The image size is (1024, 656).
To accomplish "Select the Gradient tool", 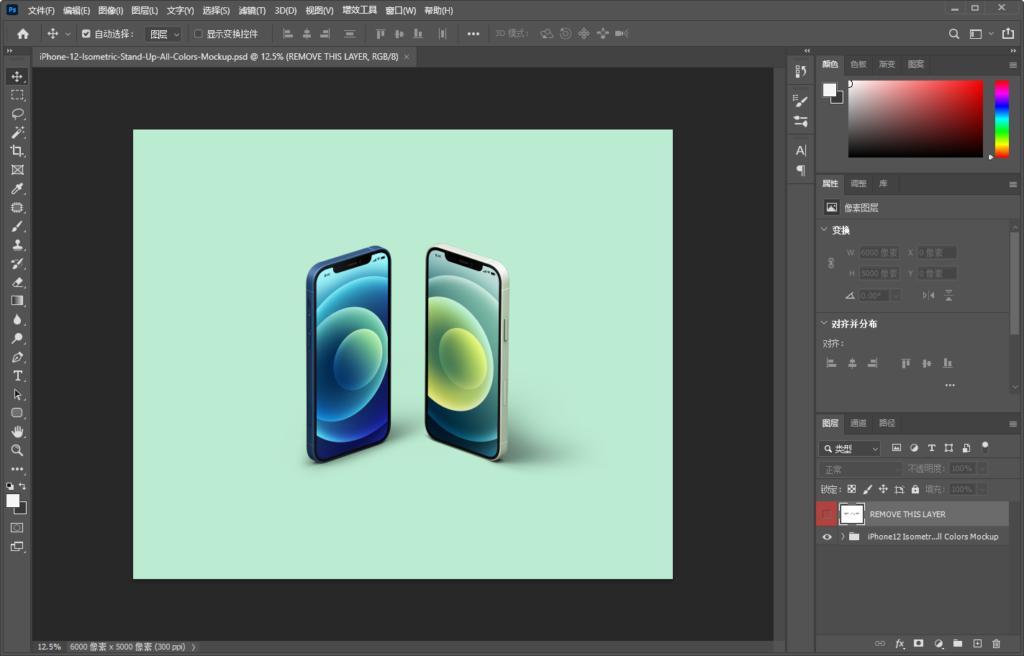I will (x=17, y=301).
